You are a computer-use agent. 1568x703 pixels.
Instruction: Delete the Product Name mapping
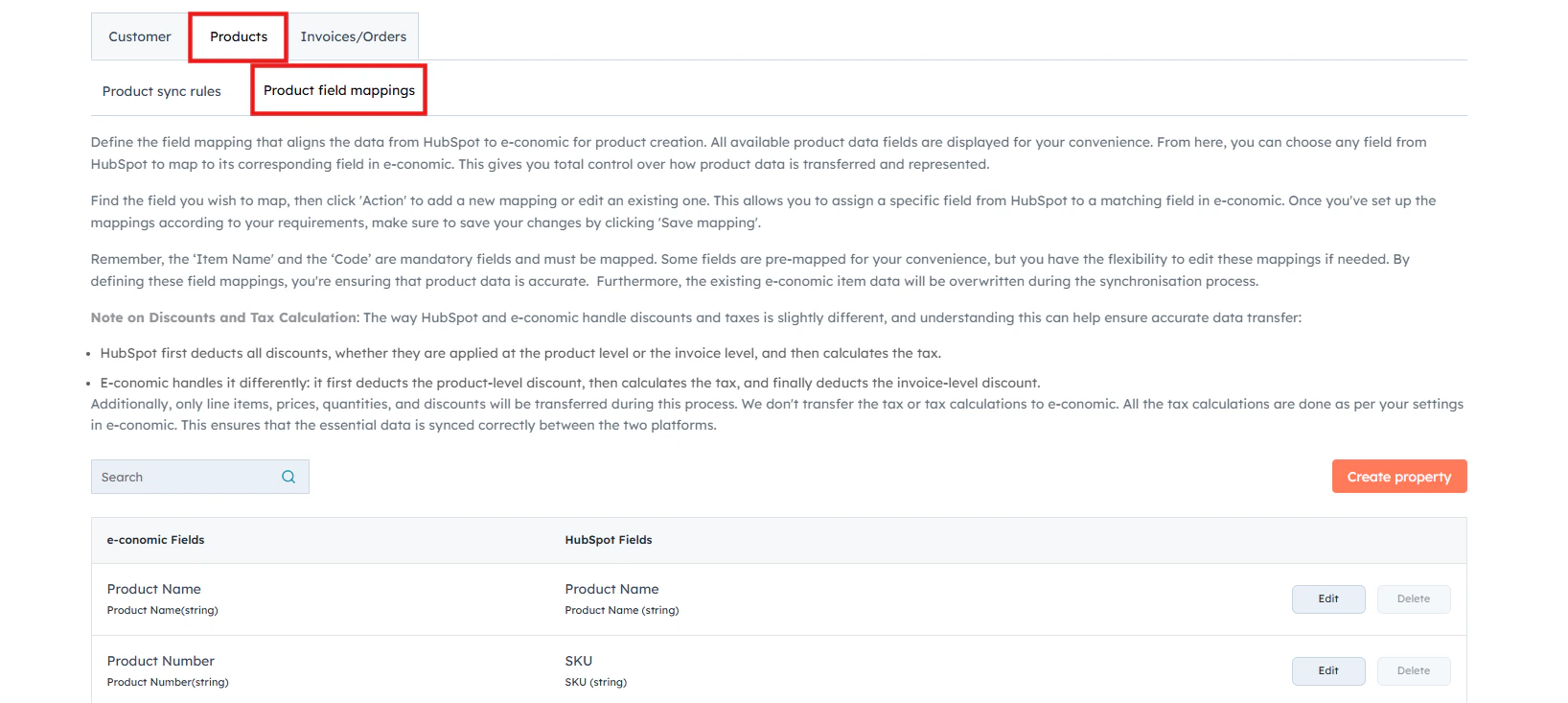(1414, 599)
